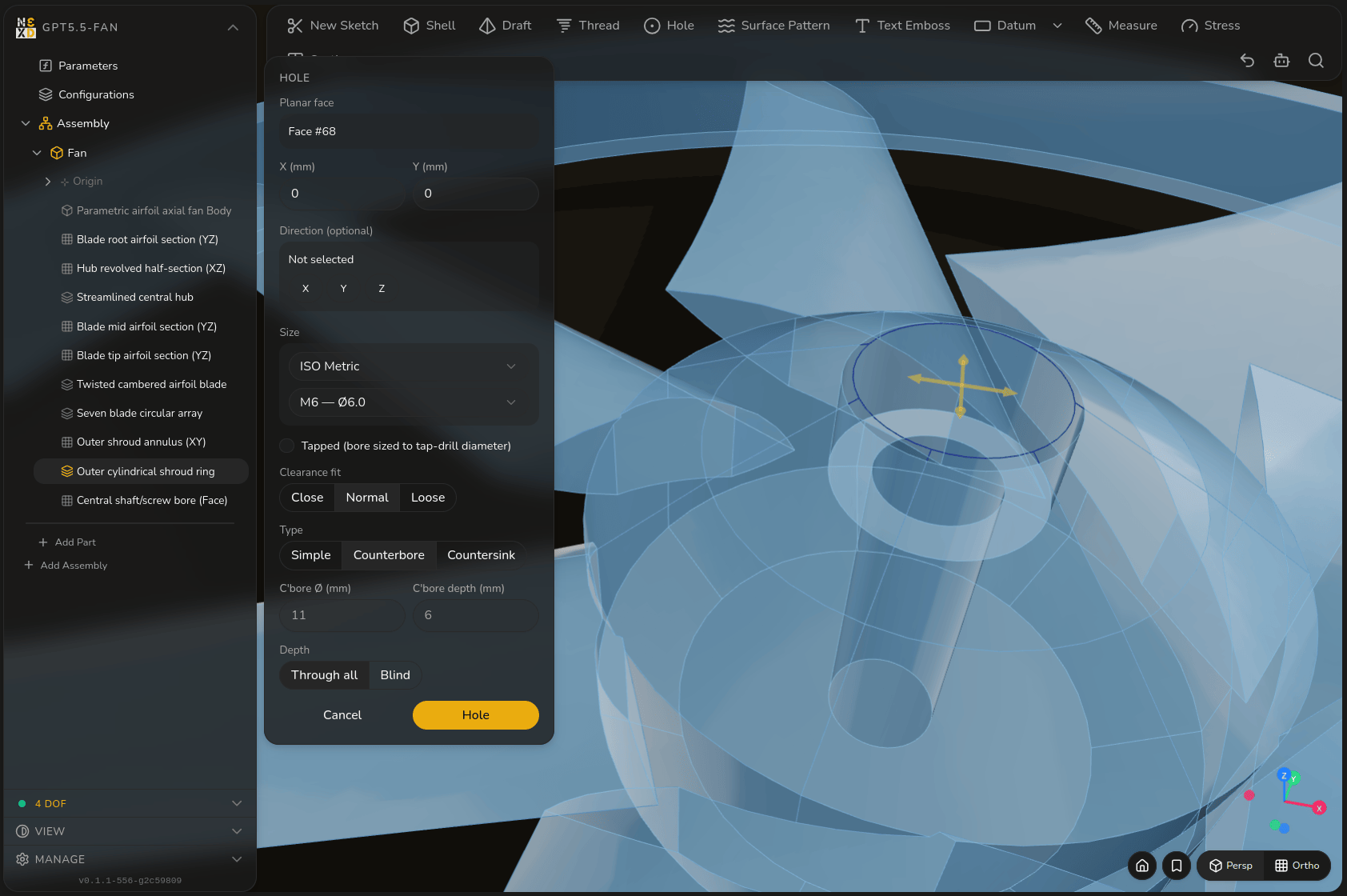Set hole type to Counterbore
The height and width of the screenshot is (896, 1347).
tap(389, 555)
